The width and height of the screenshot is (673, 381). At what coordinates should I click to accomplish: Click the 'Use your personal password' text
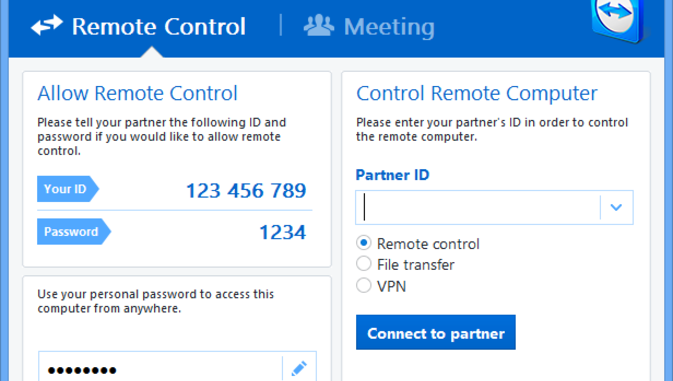point(155,301)
